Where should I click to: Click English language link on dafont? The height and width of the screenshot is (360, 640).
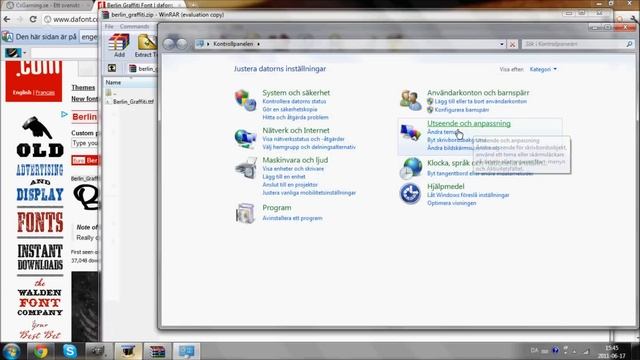point(22,93)
